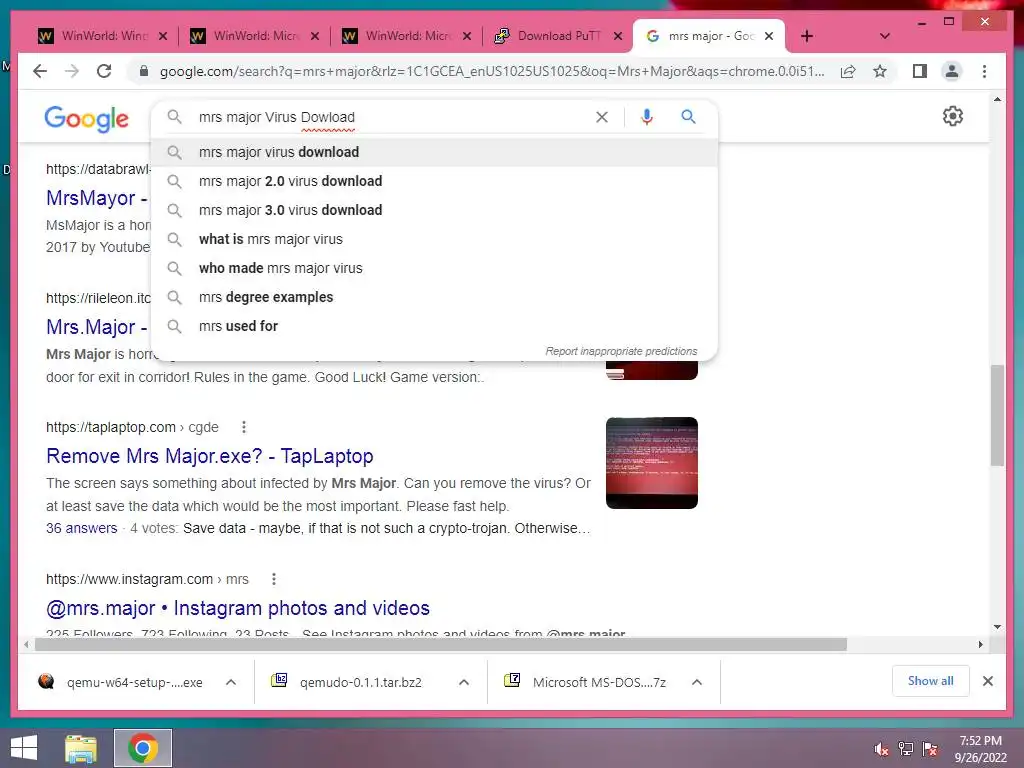Open the Action Center flag icon
The width and height of the screenshot is (1024, 768).
(x=930, y=750)
